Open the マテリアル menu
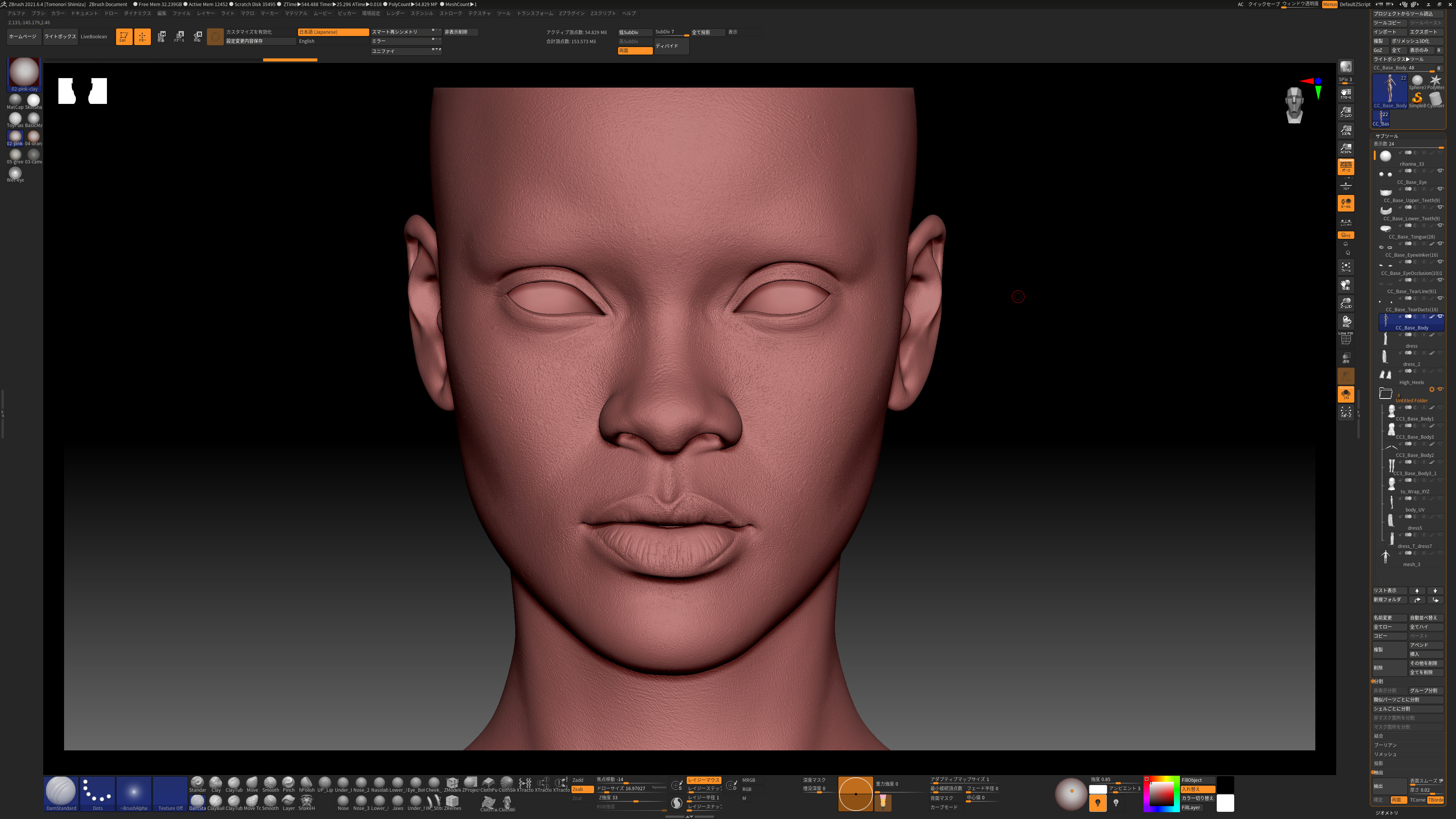This screenshot has width=1456, height=819. pyautogui.click(x=296, y=13)
